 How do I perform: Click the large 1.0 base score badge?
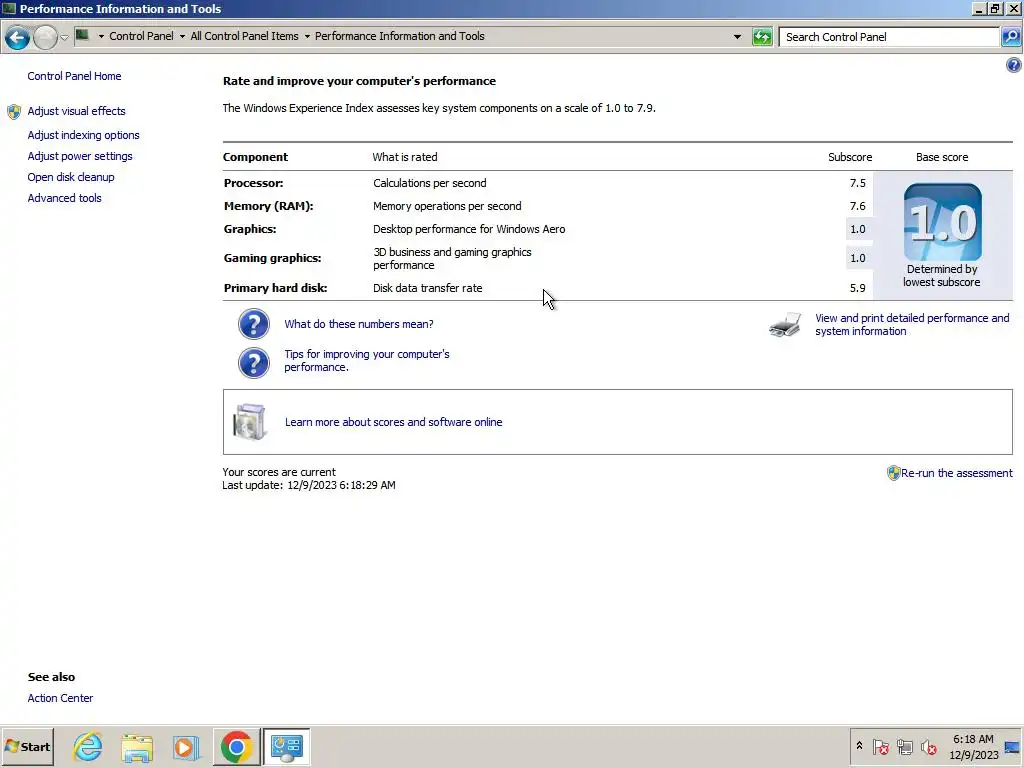(x=942, y=222)
